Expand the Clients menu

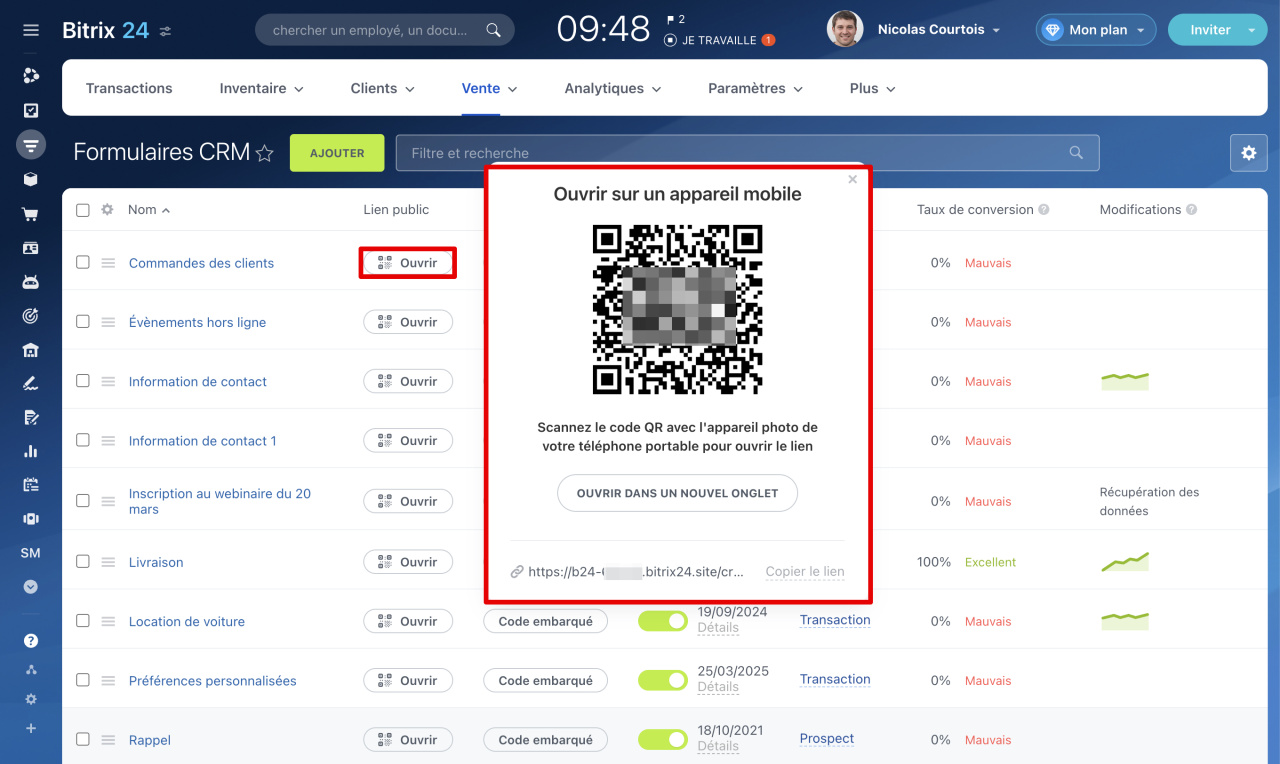(x=382, y=88)
